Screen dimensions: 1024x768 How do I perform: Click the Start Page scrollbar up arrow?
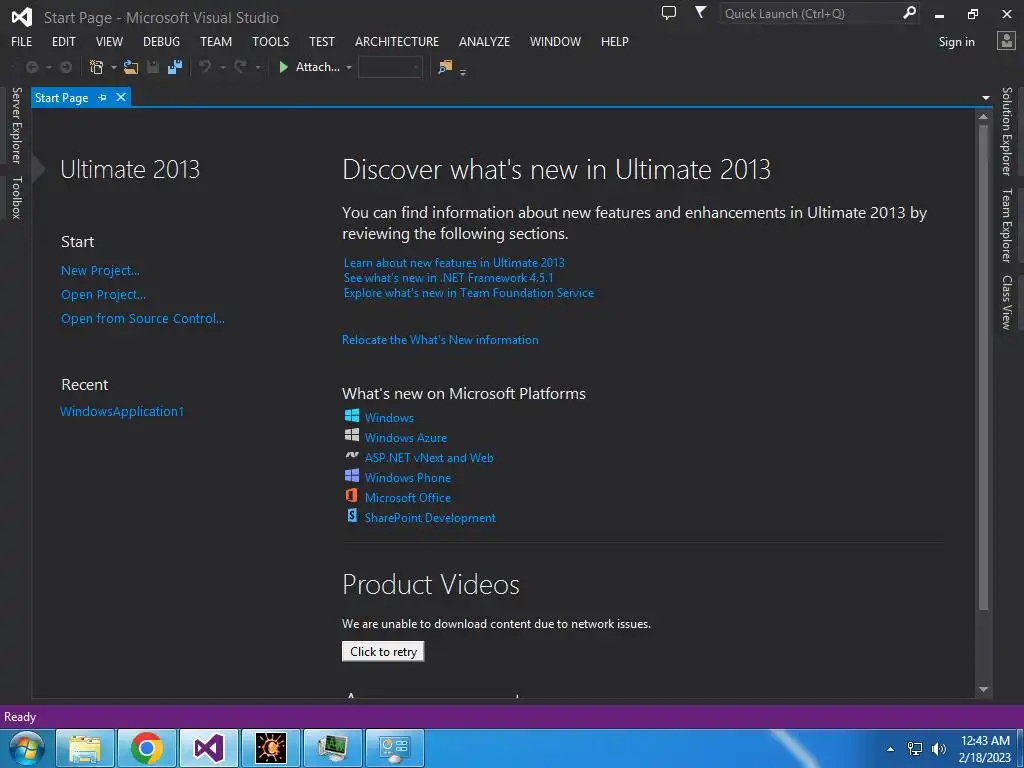pyautogui.click(x=984, y=116)
